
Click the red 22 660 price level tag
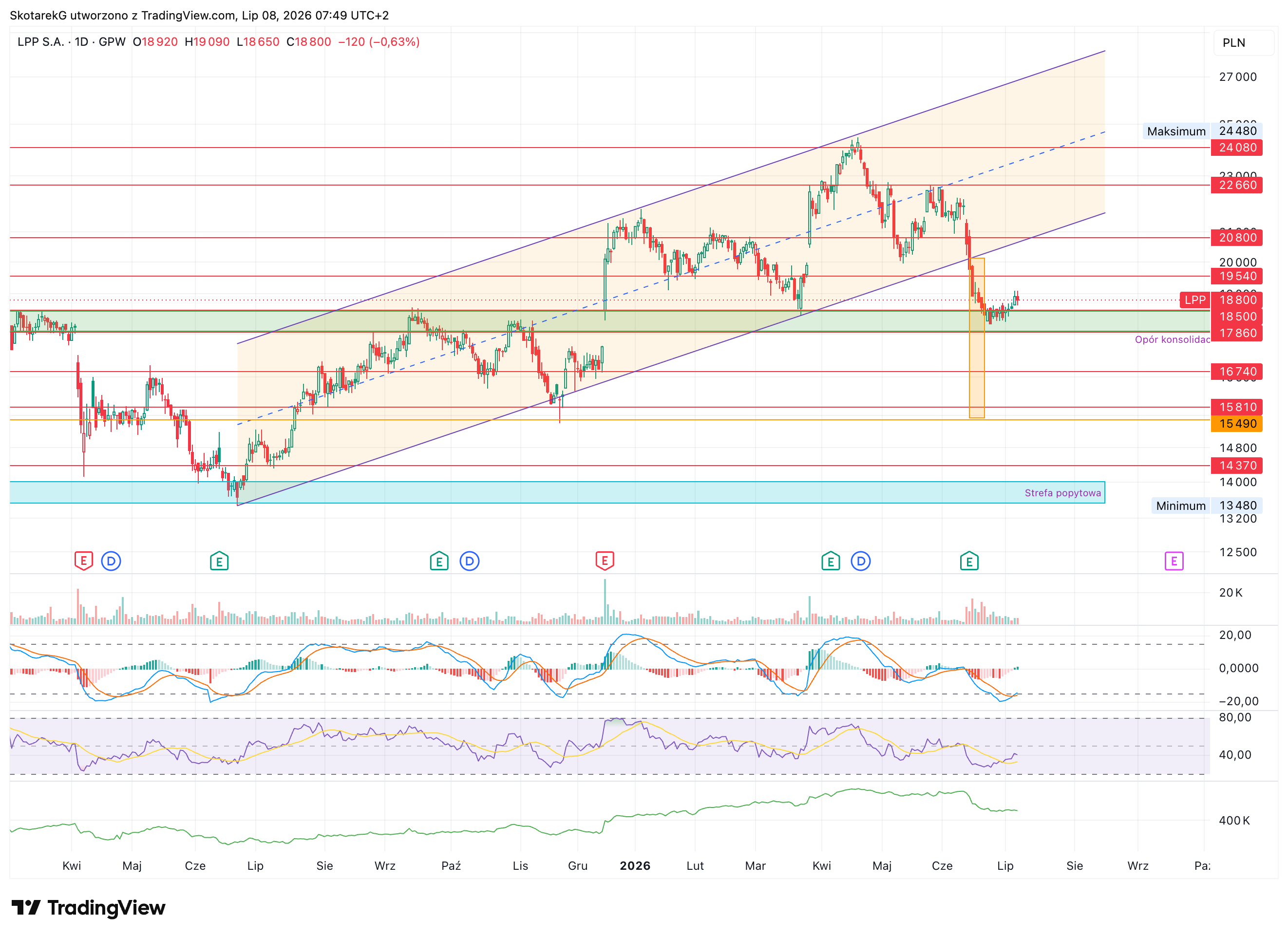[1237, 185]
